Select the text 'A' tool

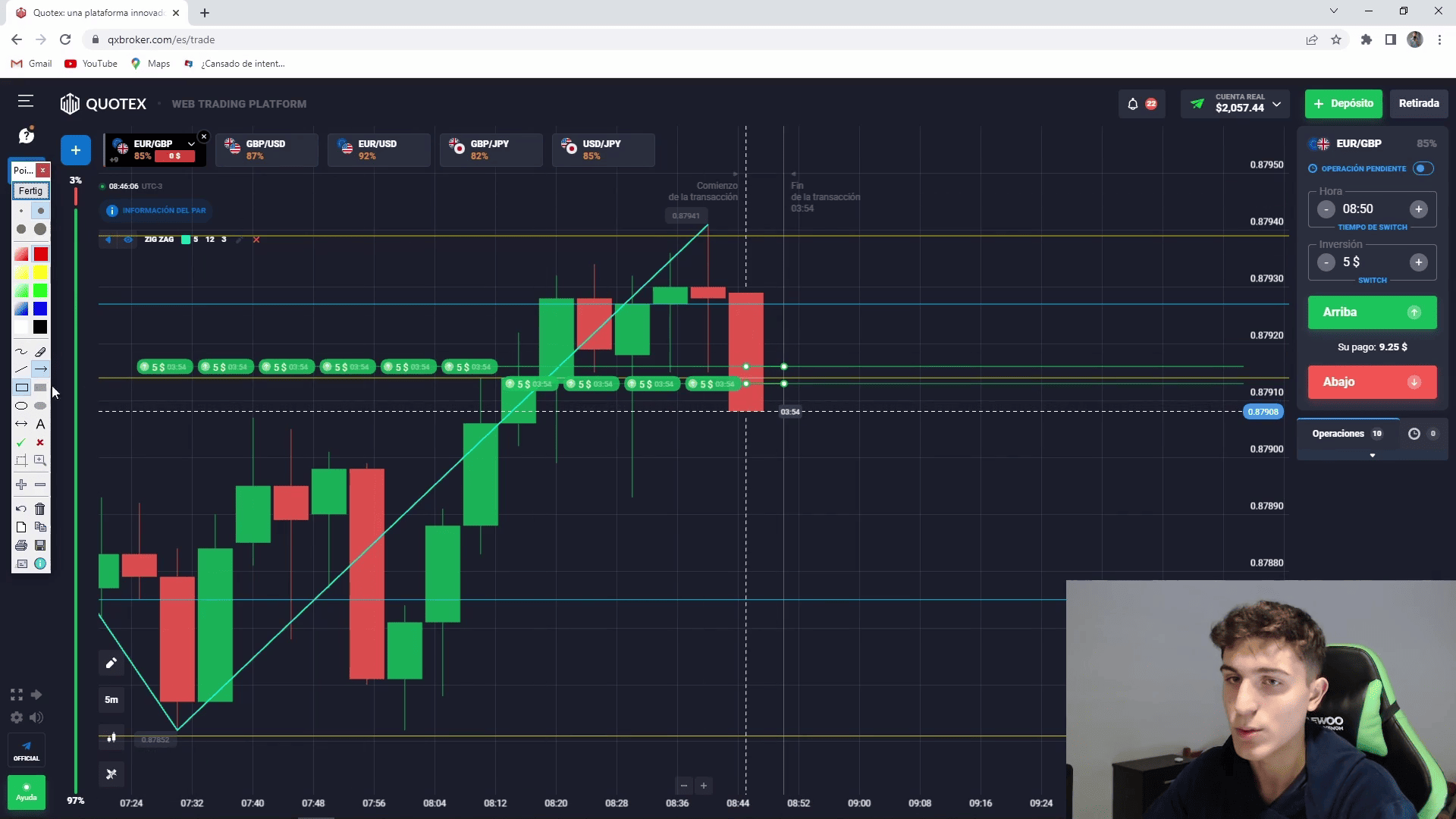point(40,424)
